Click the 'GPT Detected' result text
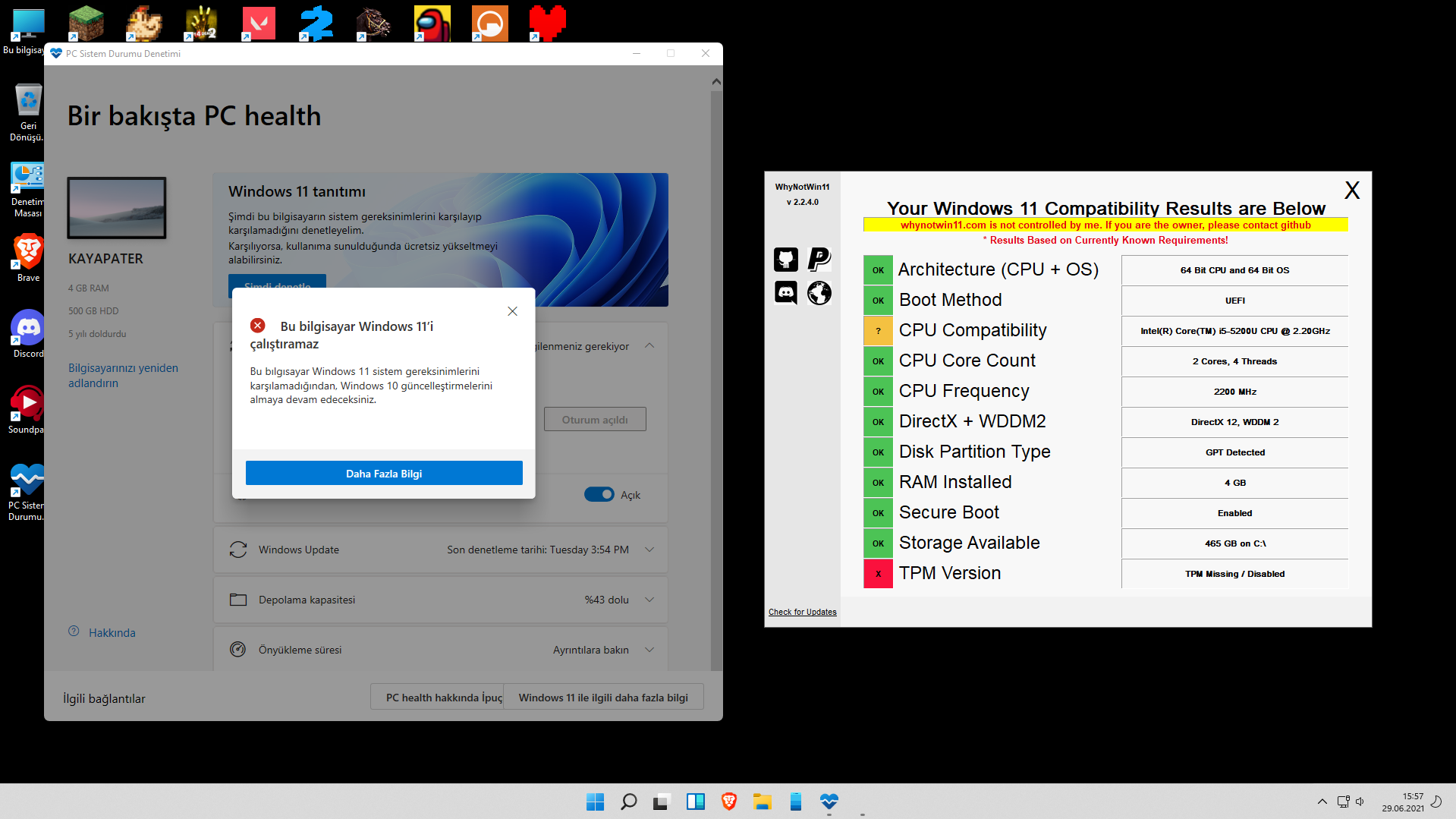 (x=1234, y=452)
